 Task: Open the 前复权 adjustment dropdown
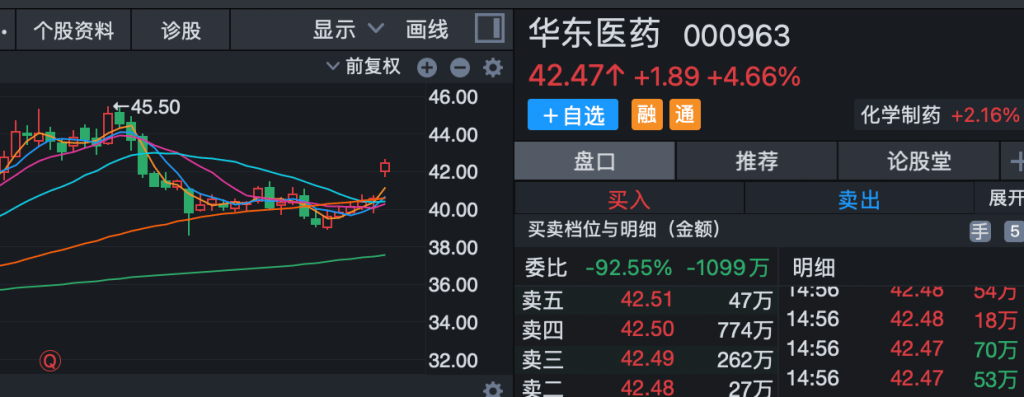[x=363, y=67]
